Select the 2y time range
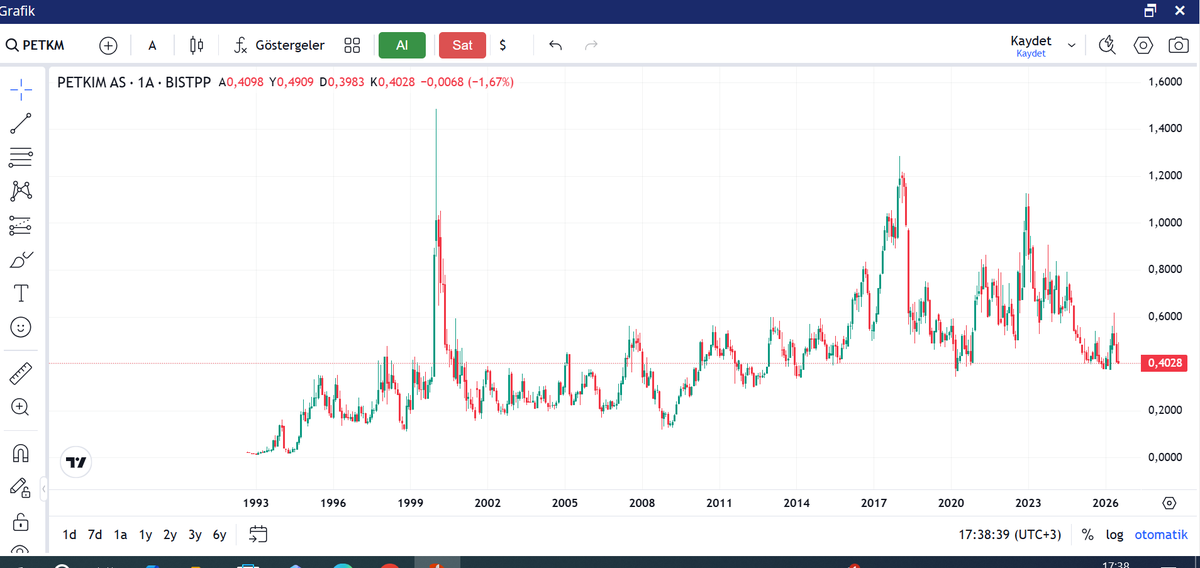The height and width of the screenshot is (568, 1200). coord(170,534)
